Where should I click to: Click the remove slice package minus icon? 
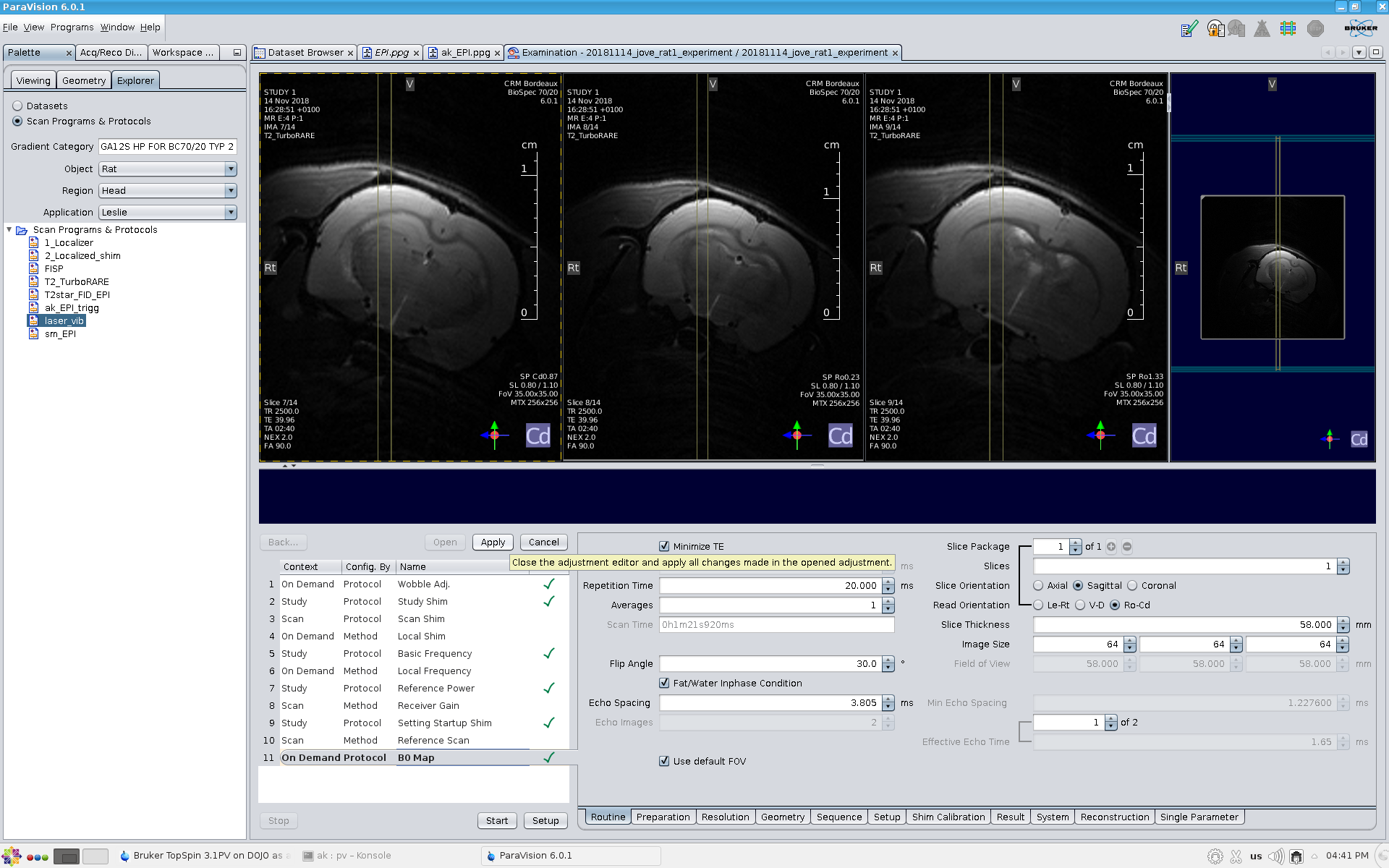[1127, 547]
